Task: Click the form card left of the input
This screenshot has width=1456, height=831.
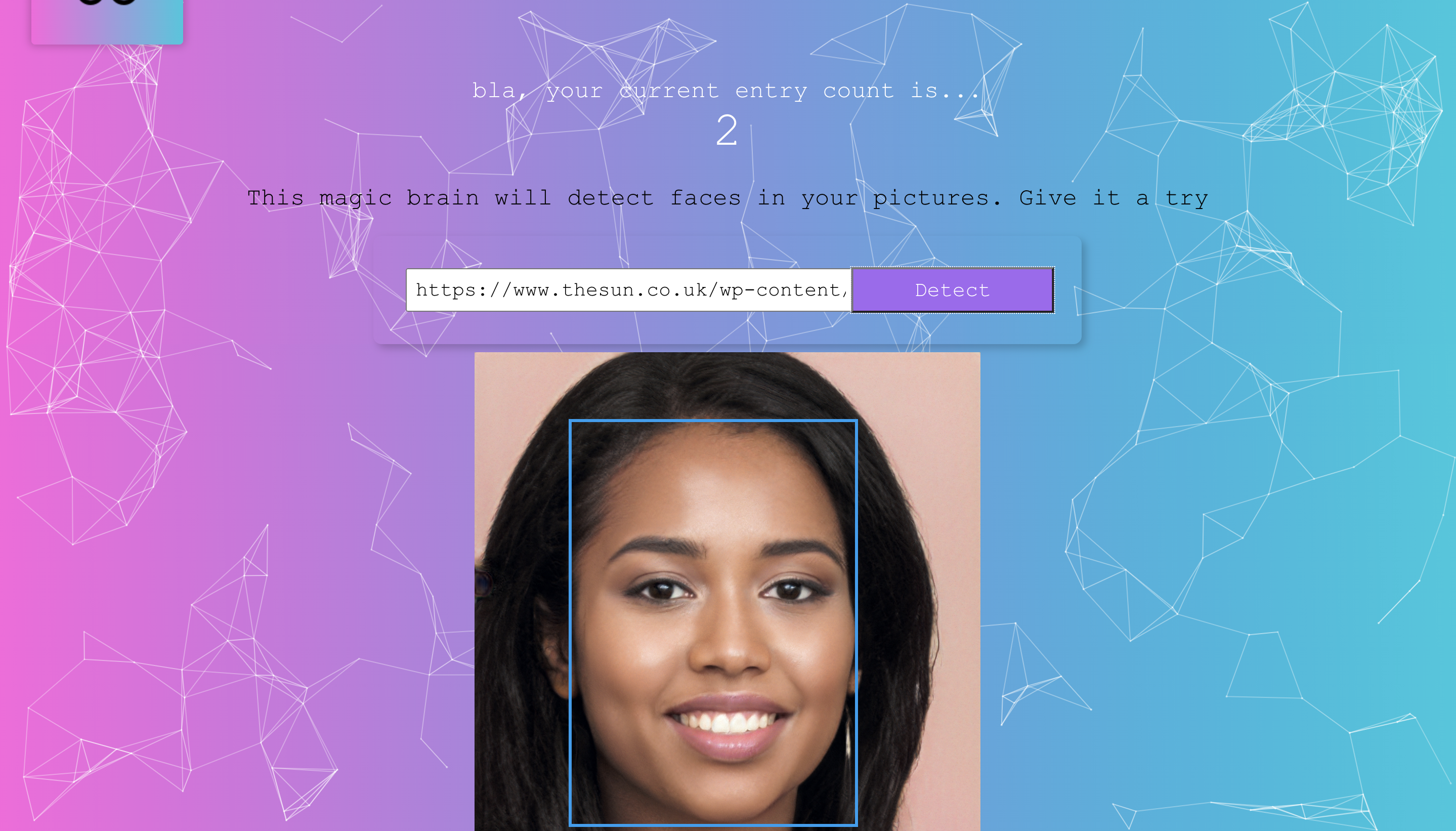Action: (390, 290)
